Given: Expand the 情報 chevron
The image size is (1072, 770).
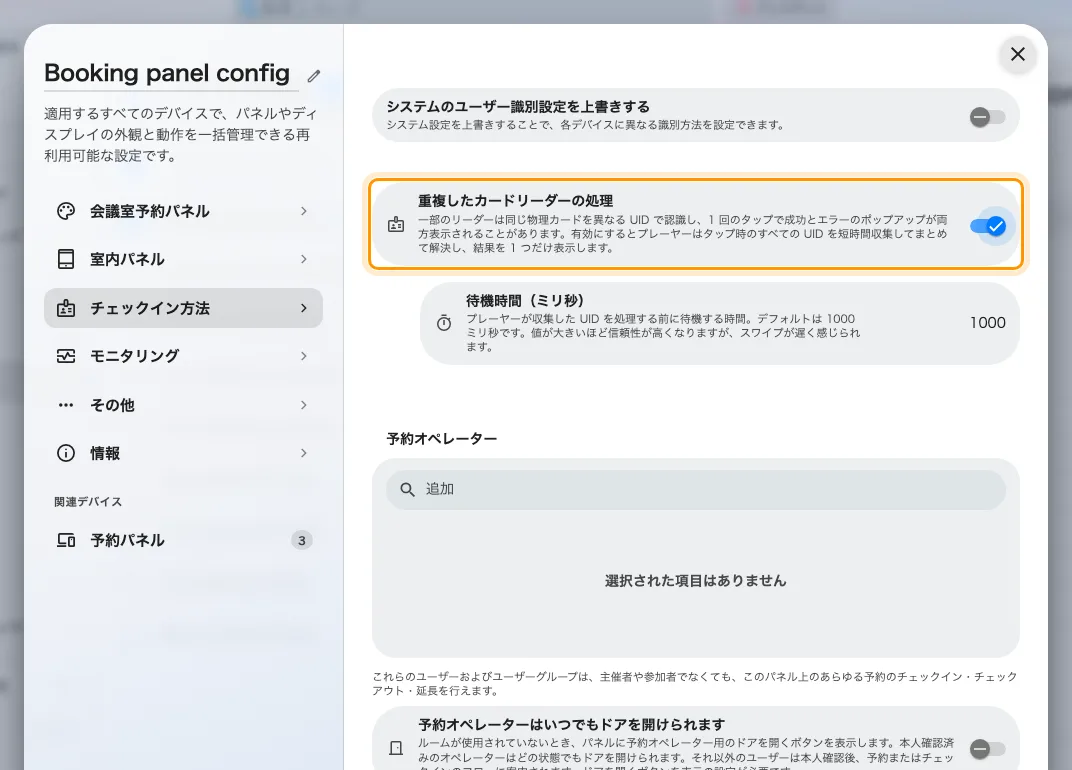Looking at the screenshot, I should coord(304,453).
